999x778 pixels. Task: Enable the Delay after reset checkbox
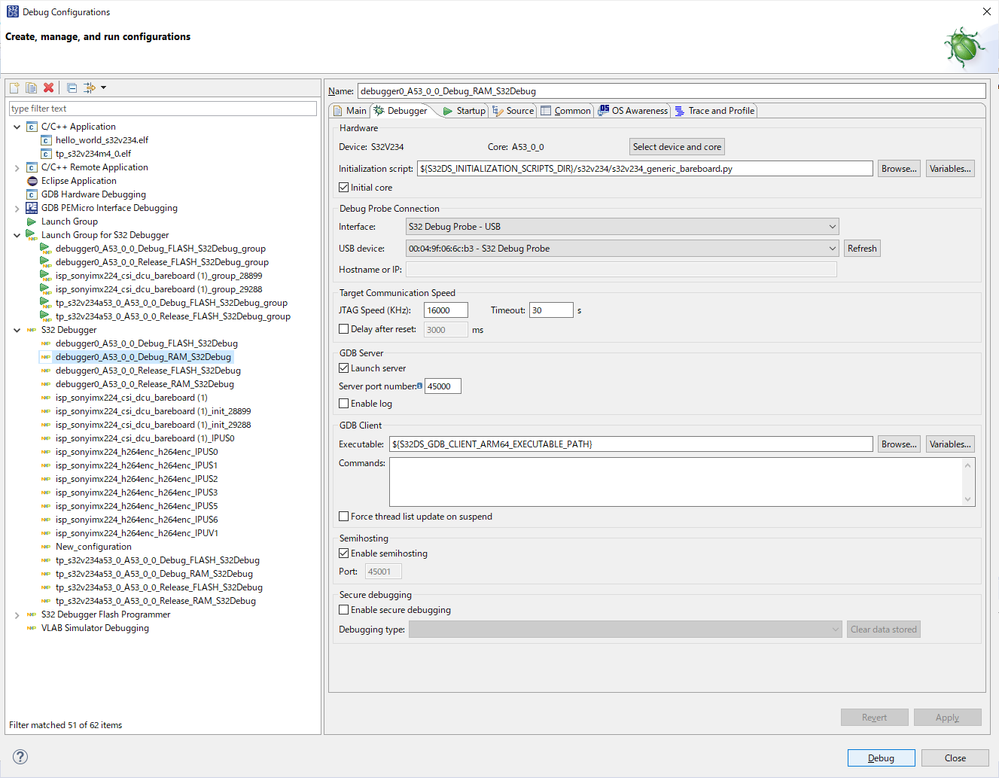pos(345,329)
